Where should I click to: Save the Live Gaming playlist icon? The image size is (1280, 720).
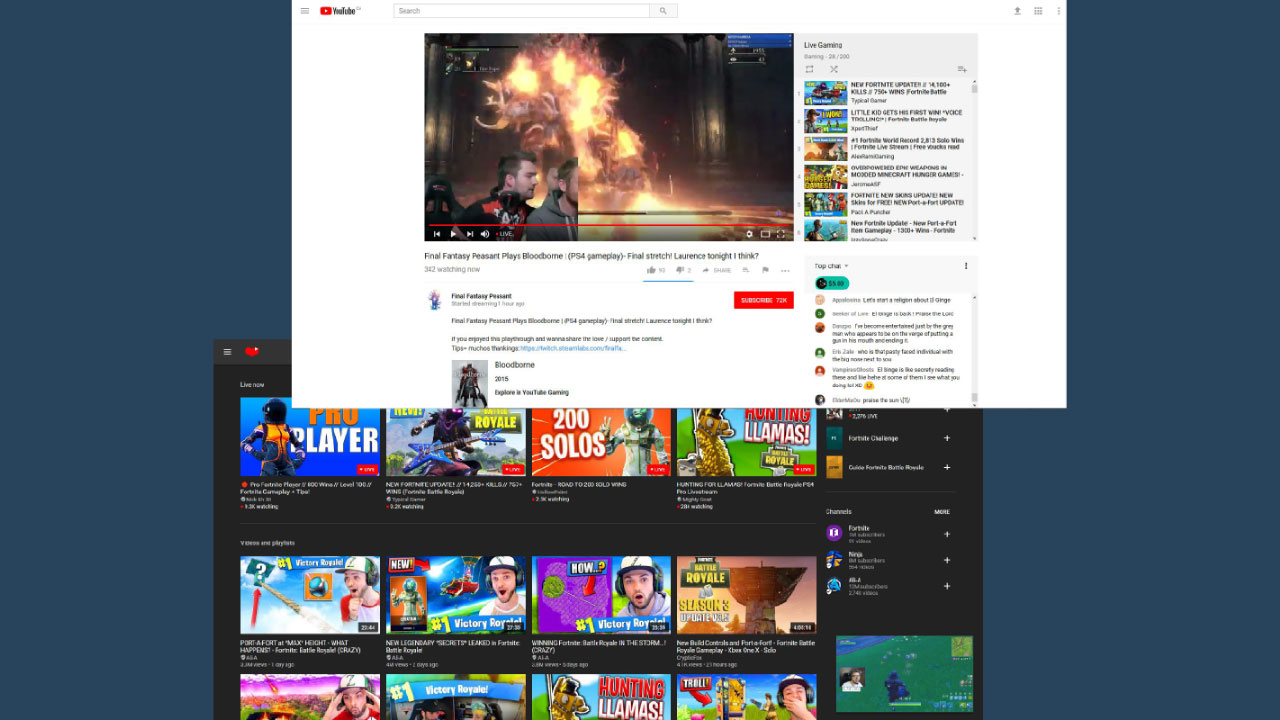click(x=962, y=69)
